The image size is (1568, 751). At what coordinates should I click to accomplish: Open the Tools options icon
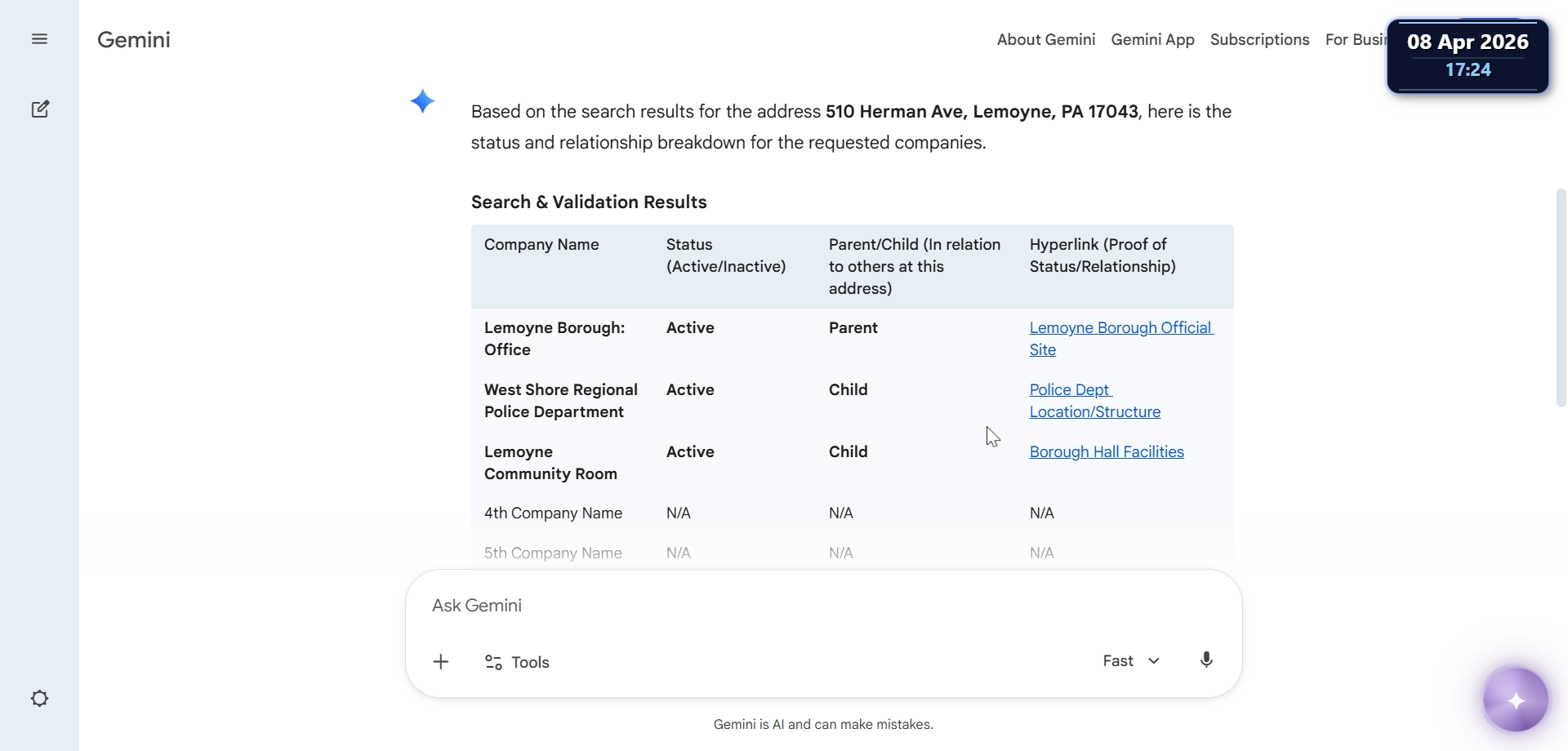493,662
